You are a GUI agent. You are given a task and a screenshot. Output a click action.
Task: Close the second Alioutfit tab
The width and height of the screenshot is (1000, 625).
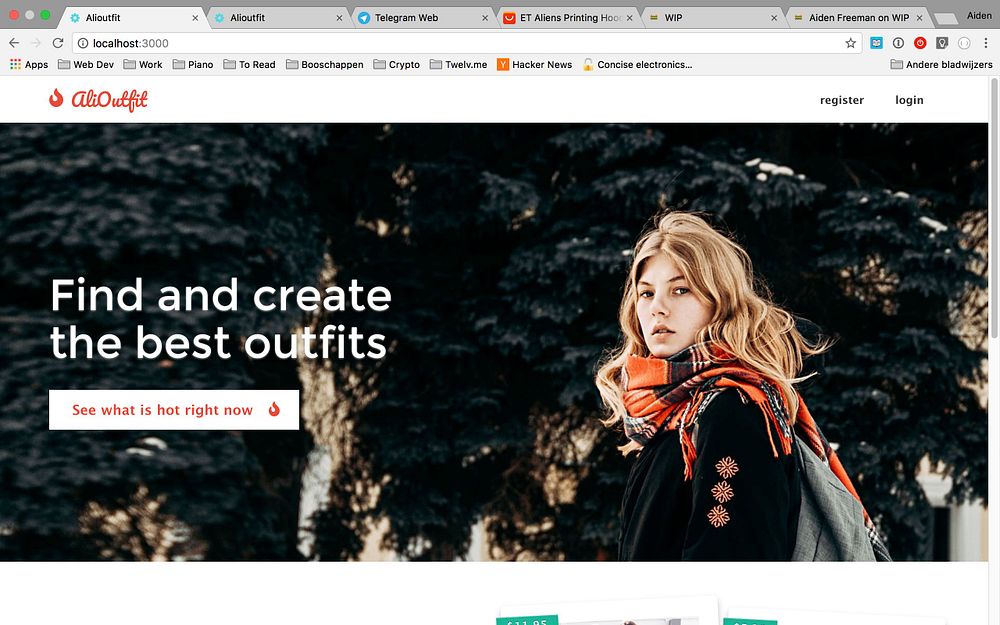point(339,18)
